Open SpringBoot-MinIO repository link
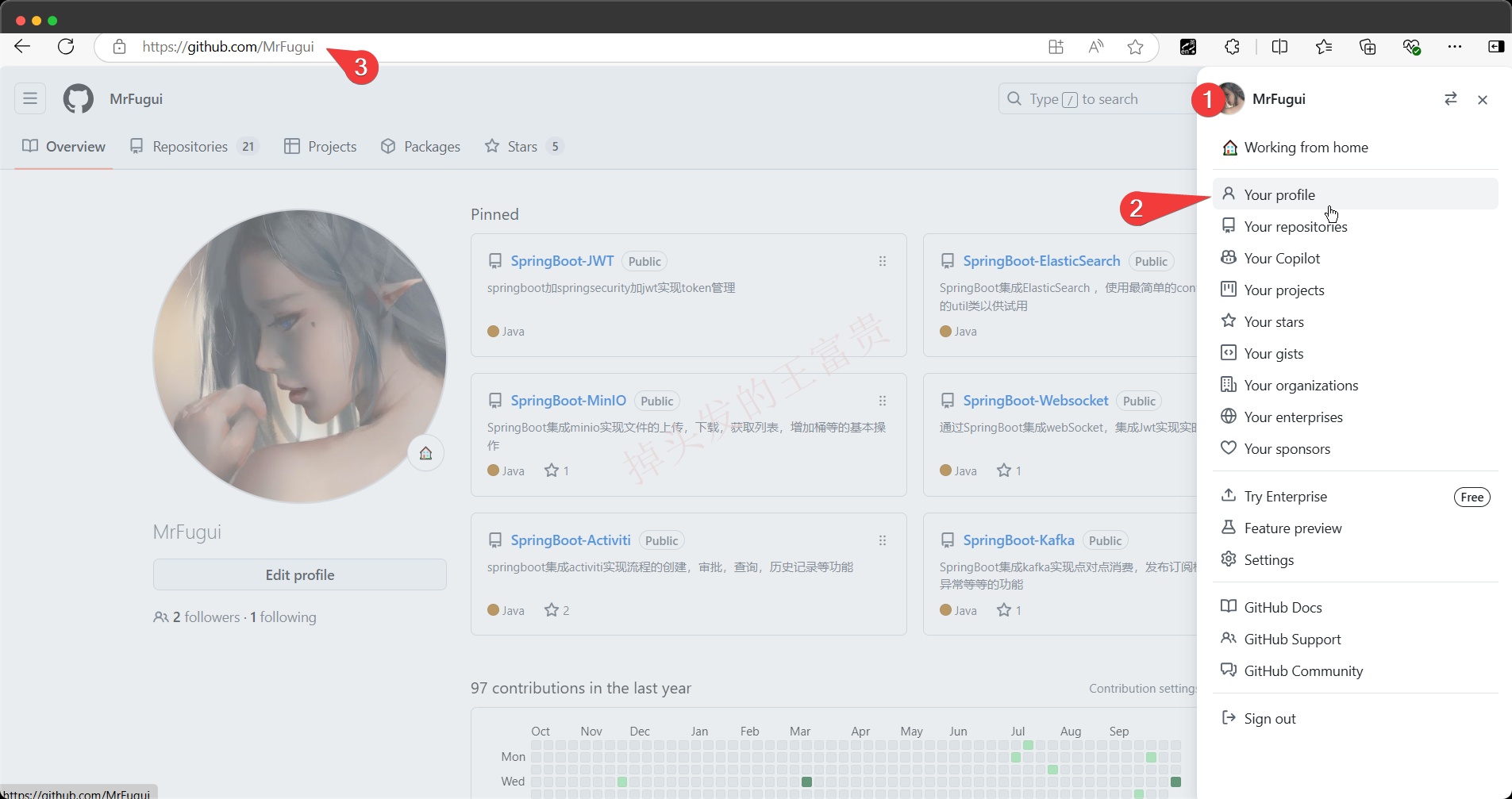 (568, 401)
